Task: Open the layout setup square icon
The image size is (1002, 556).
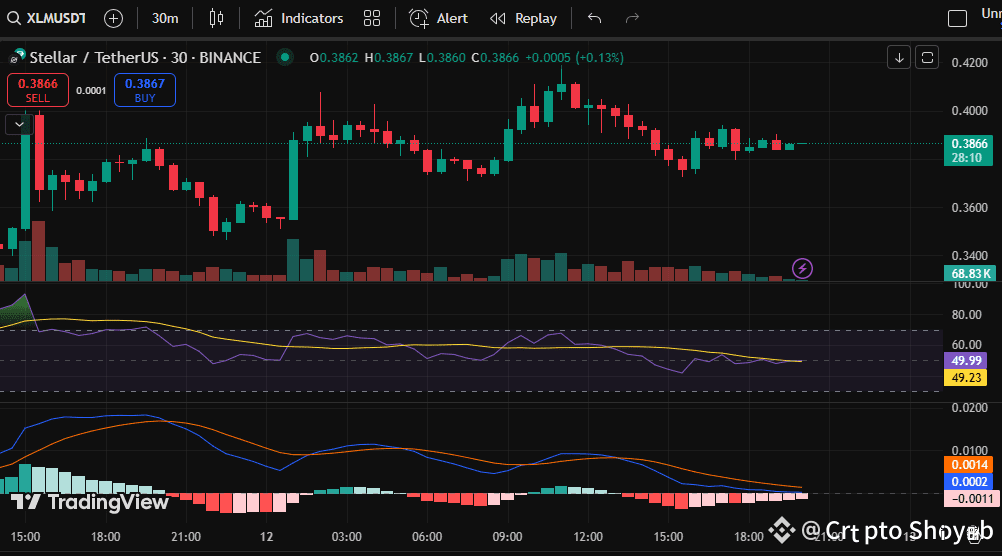Action: (957, 19)
